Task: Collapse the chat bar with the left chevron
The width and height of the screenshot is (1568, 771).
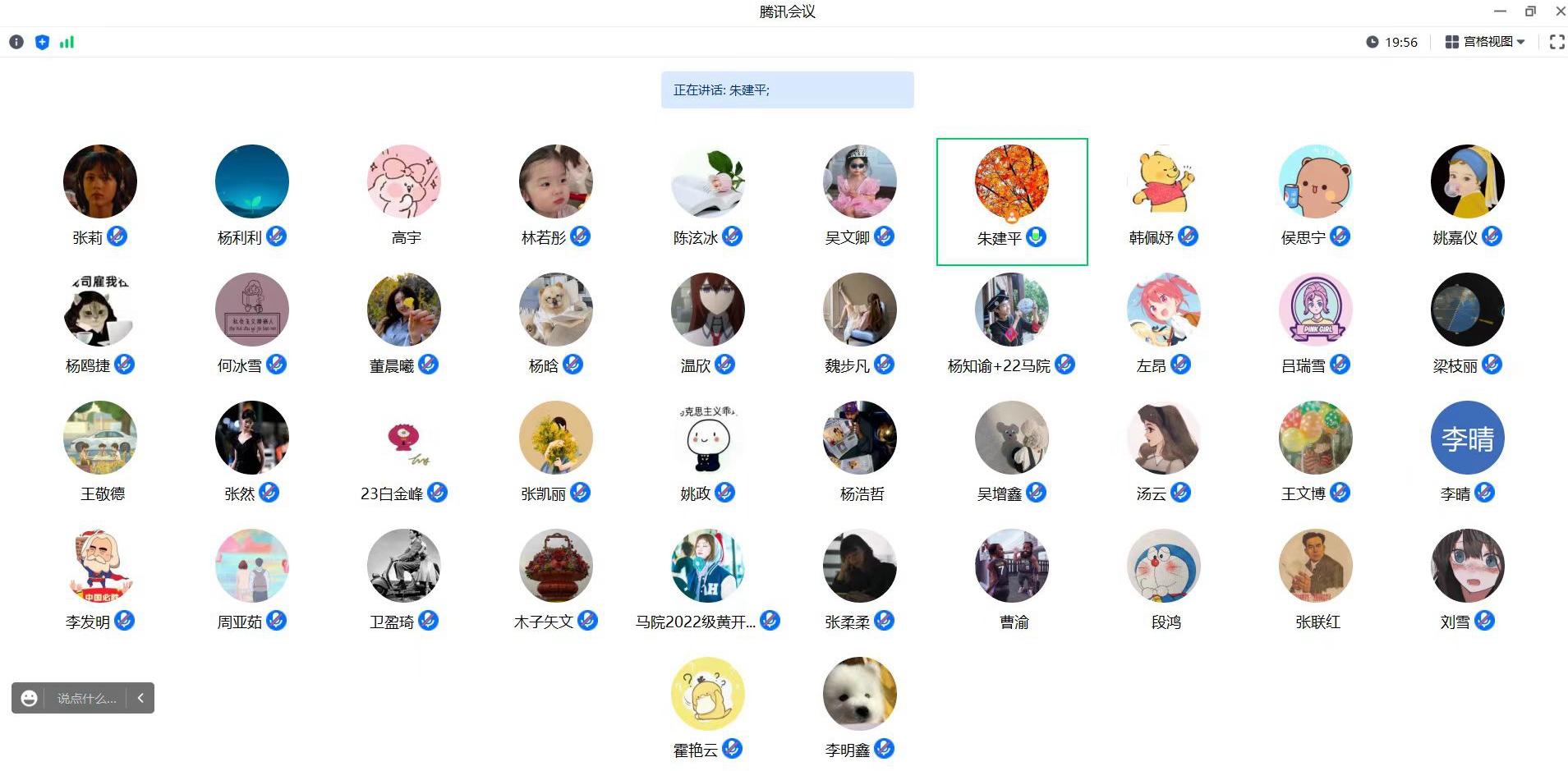Action: point(140,698)
